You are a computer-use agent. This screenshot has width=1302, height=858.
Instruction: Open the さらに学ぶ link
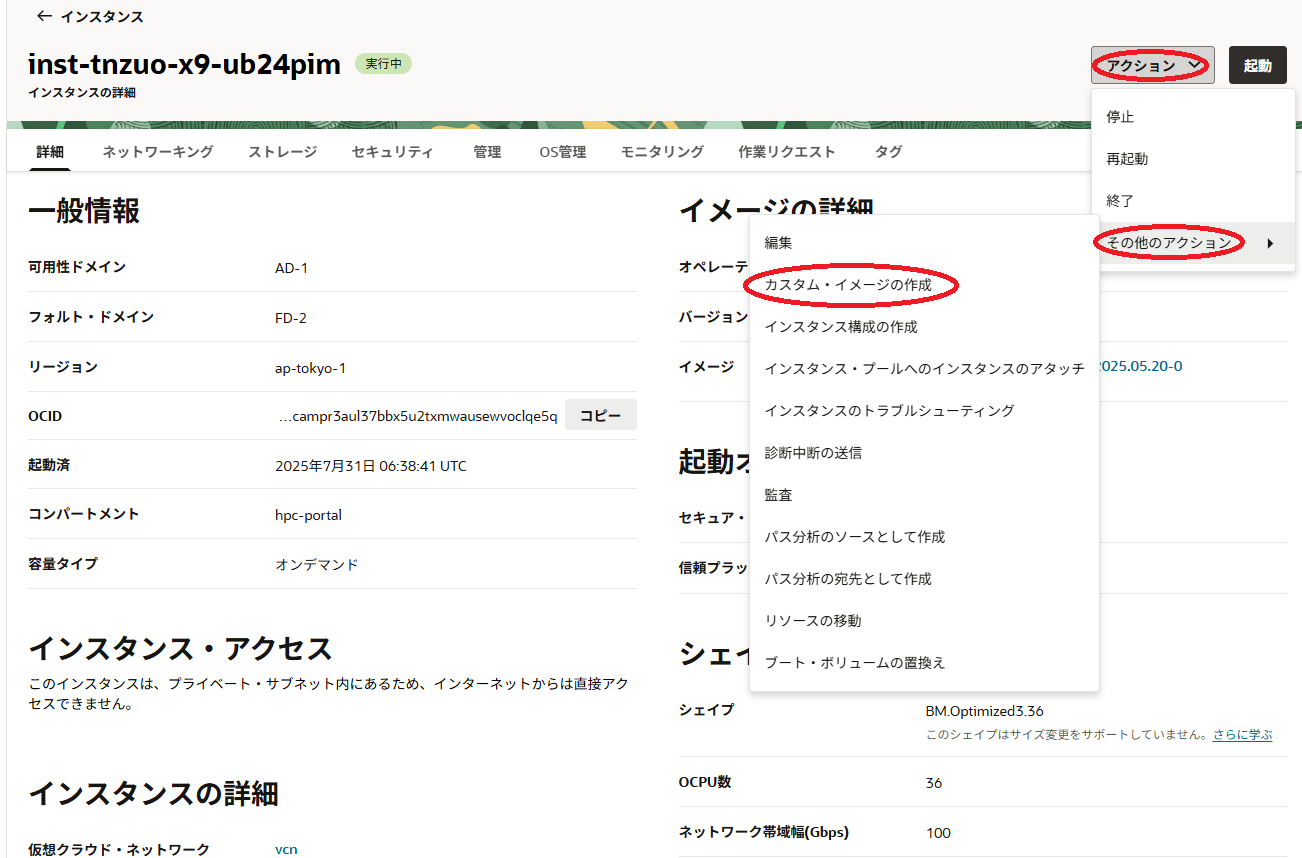point(1242,735)
